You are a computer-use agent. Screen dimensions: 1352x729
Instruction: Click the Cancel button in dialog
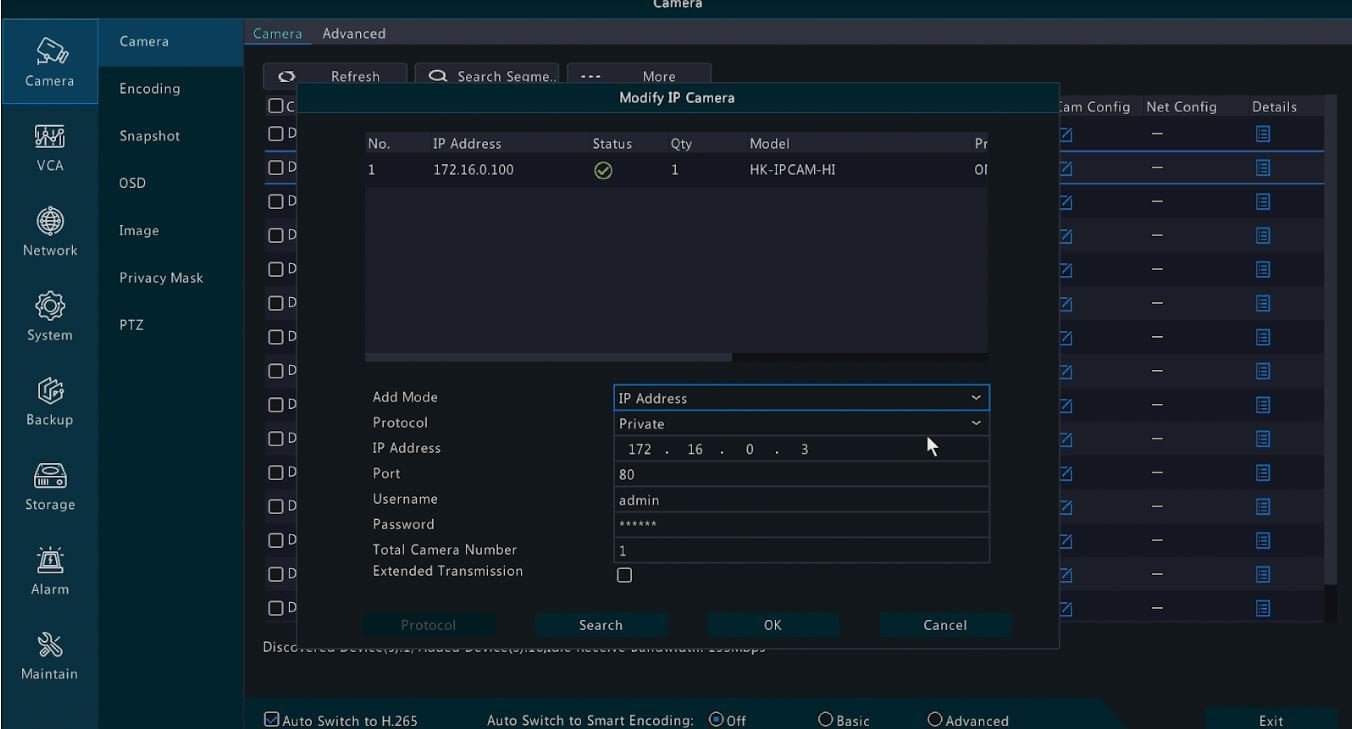click(945, 625)
